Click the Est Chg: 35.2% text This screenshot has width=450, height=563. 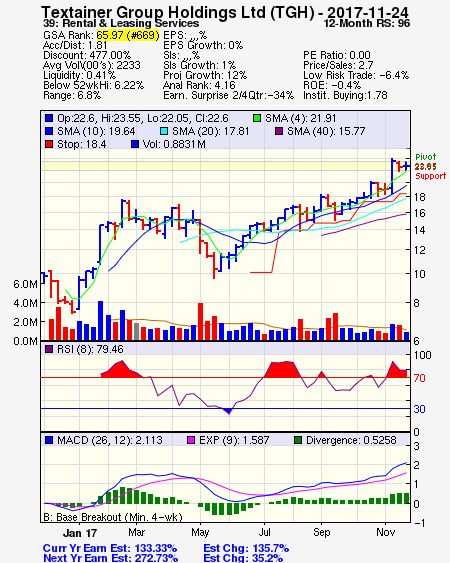tap(243, 558)
